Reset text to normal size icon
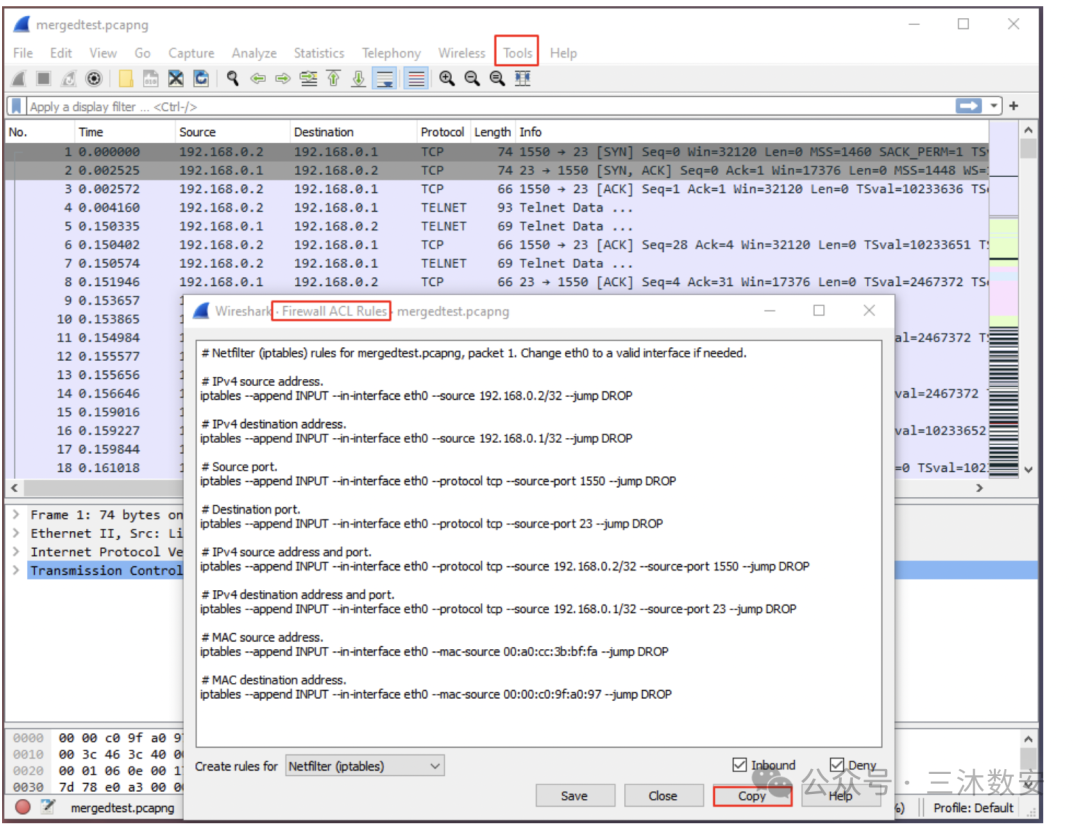The height and width of the screenshot is (826, 1080). click(x=497, y=79)
